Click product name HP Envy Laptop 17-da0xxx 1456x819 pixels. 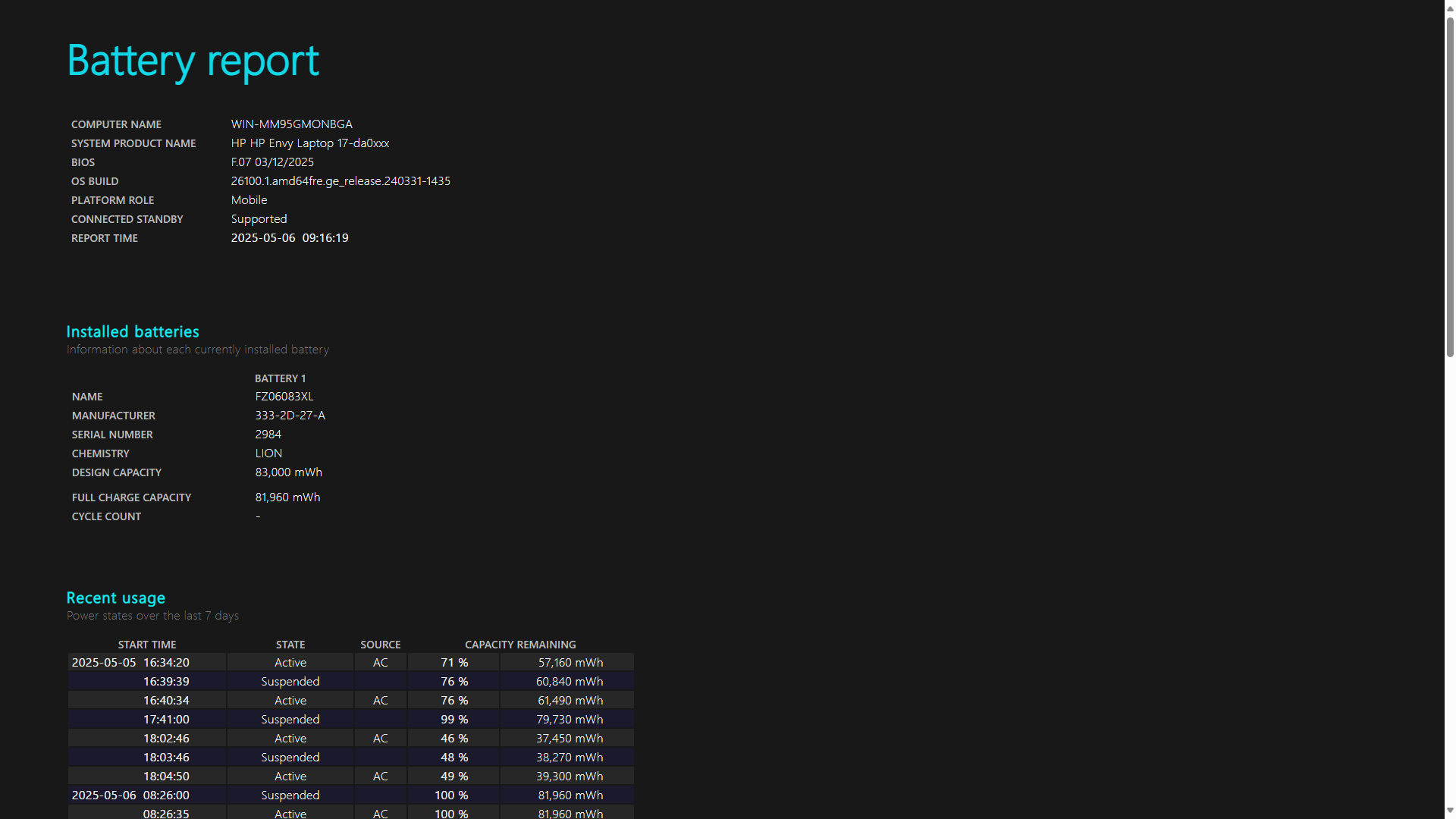click(x=309, y=143)
